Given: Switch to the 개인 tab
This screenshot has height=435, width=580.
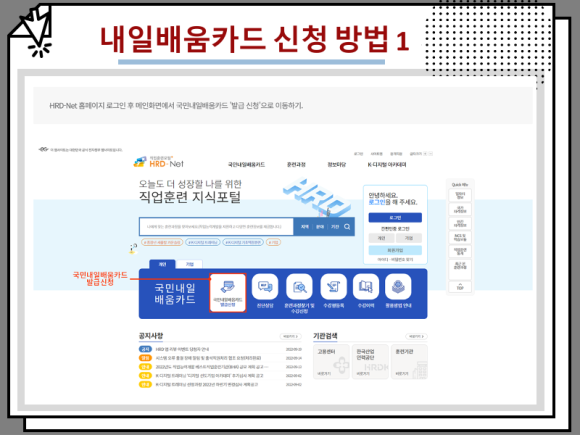Looking at the screenshot, I should click(x=162, y=264).
